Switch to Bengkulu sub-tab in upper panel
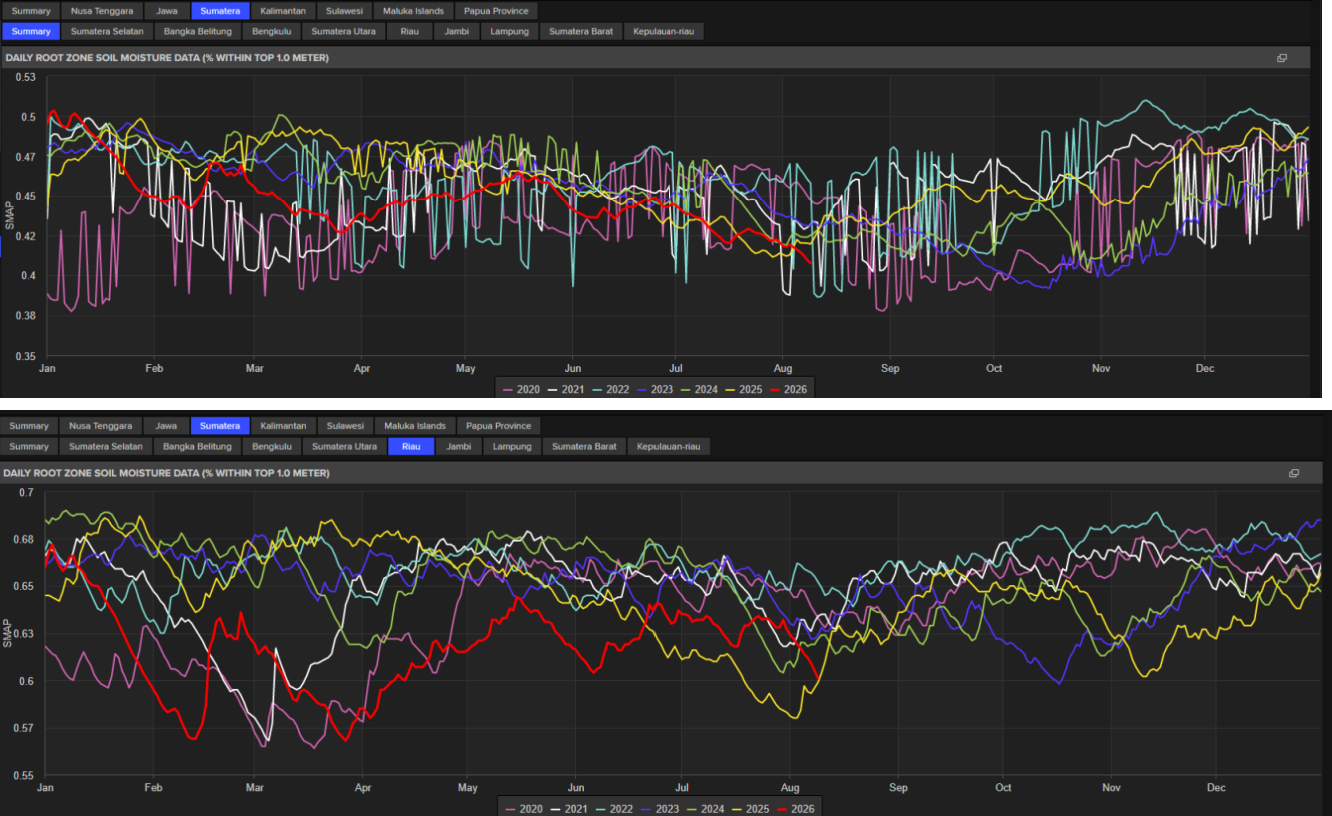1332x816 pixels. point(271,31)
